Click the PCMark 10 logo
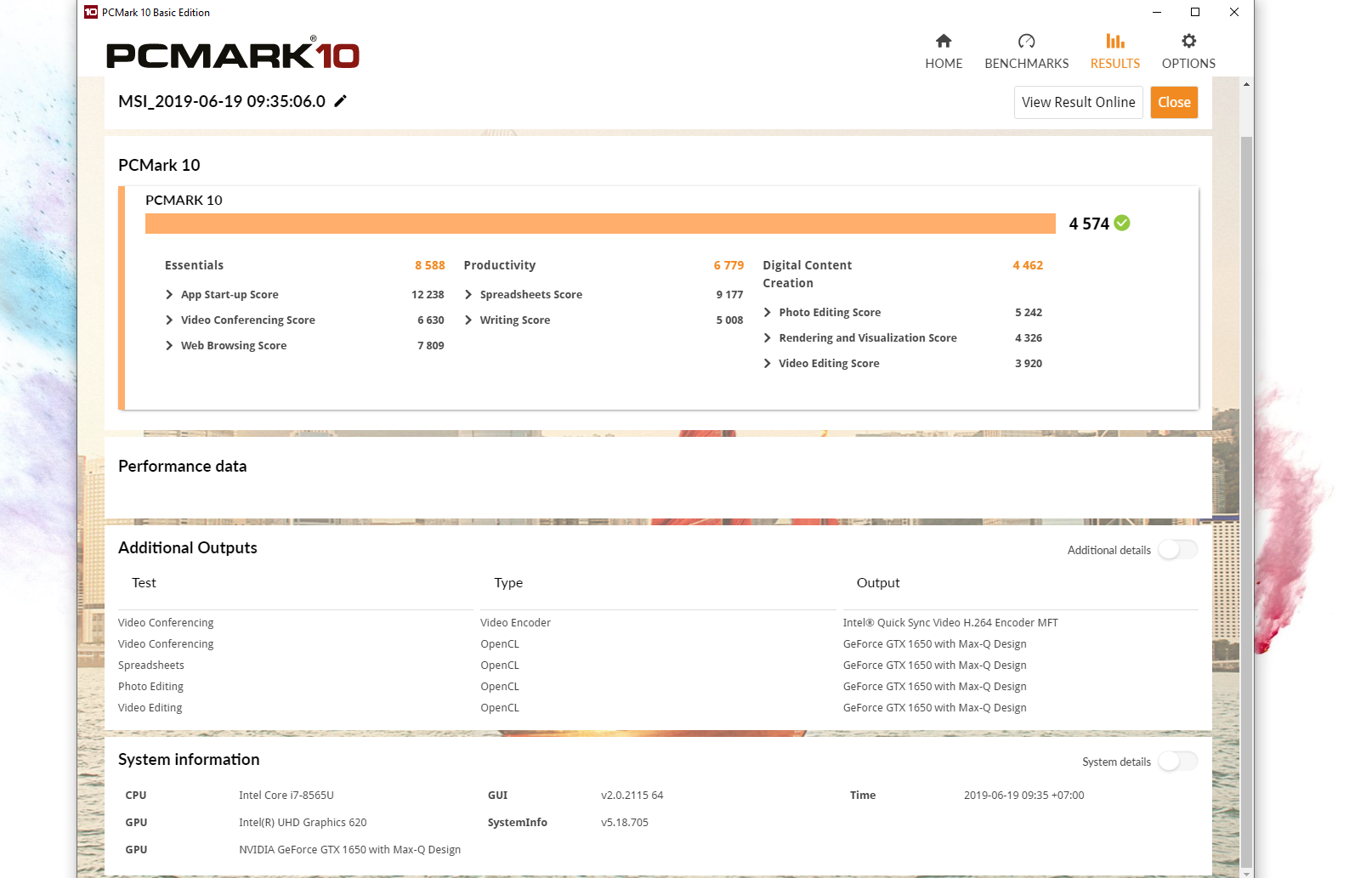This screenshot has width=1372, height=878. pos(233,54)
